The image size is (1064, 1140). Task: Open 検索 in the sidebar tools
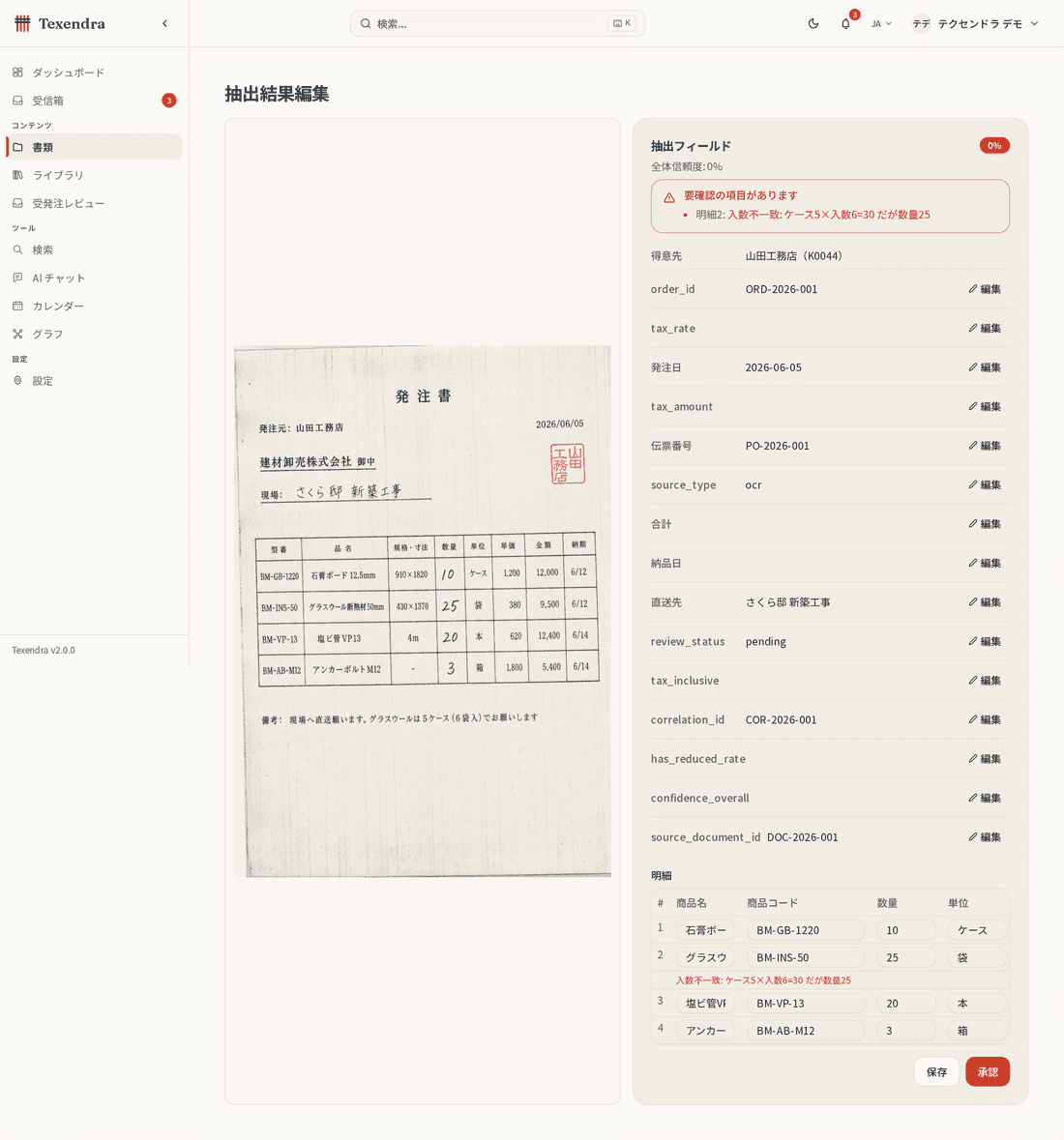click(x=94, y=249)
